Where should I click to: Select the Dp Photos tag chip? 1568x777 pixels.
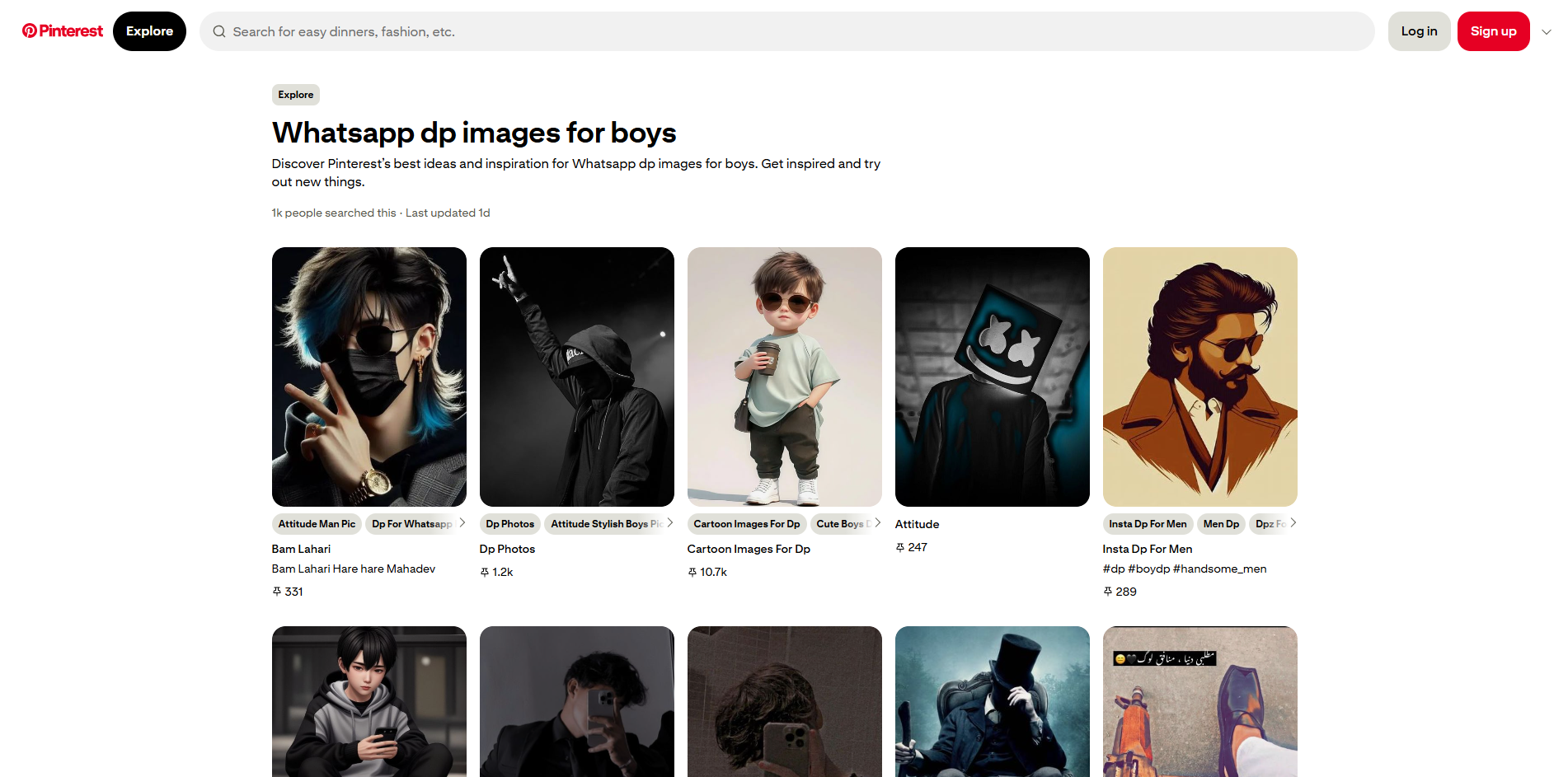click(509, 524)
